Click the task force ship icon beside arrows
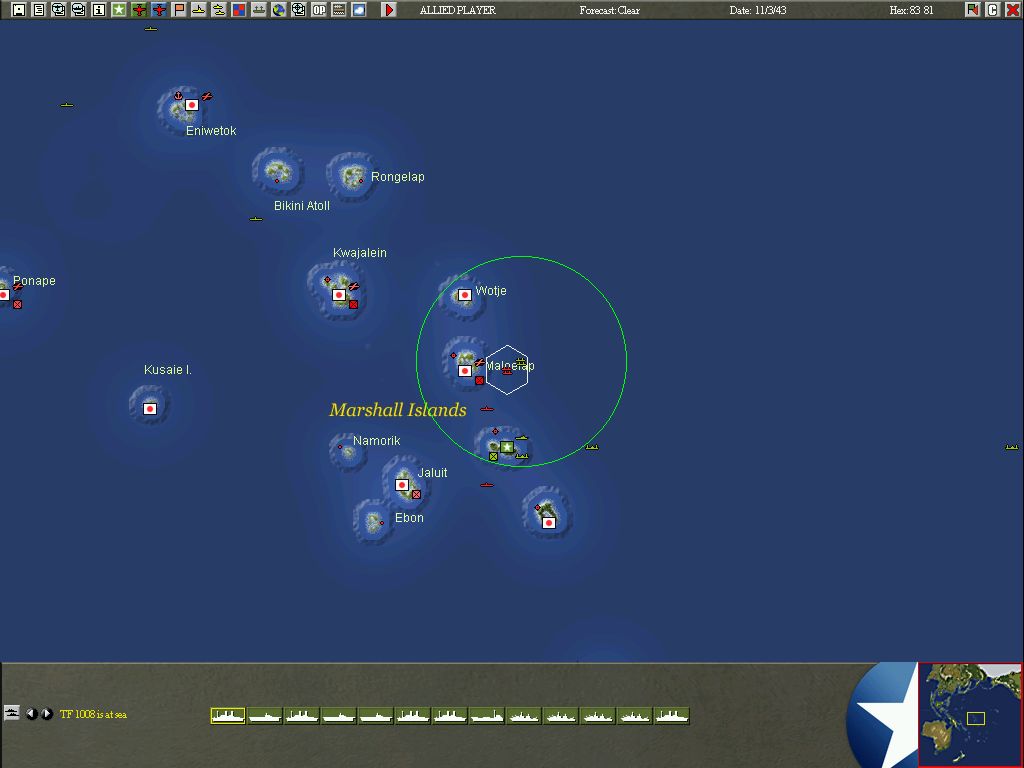 pyautogui.click(x=12, y=712)
